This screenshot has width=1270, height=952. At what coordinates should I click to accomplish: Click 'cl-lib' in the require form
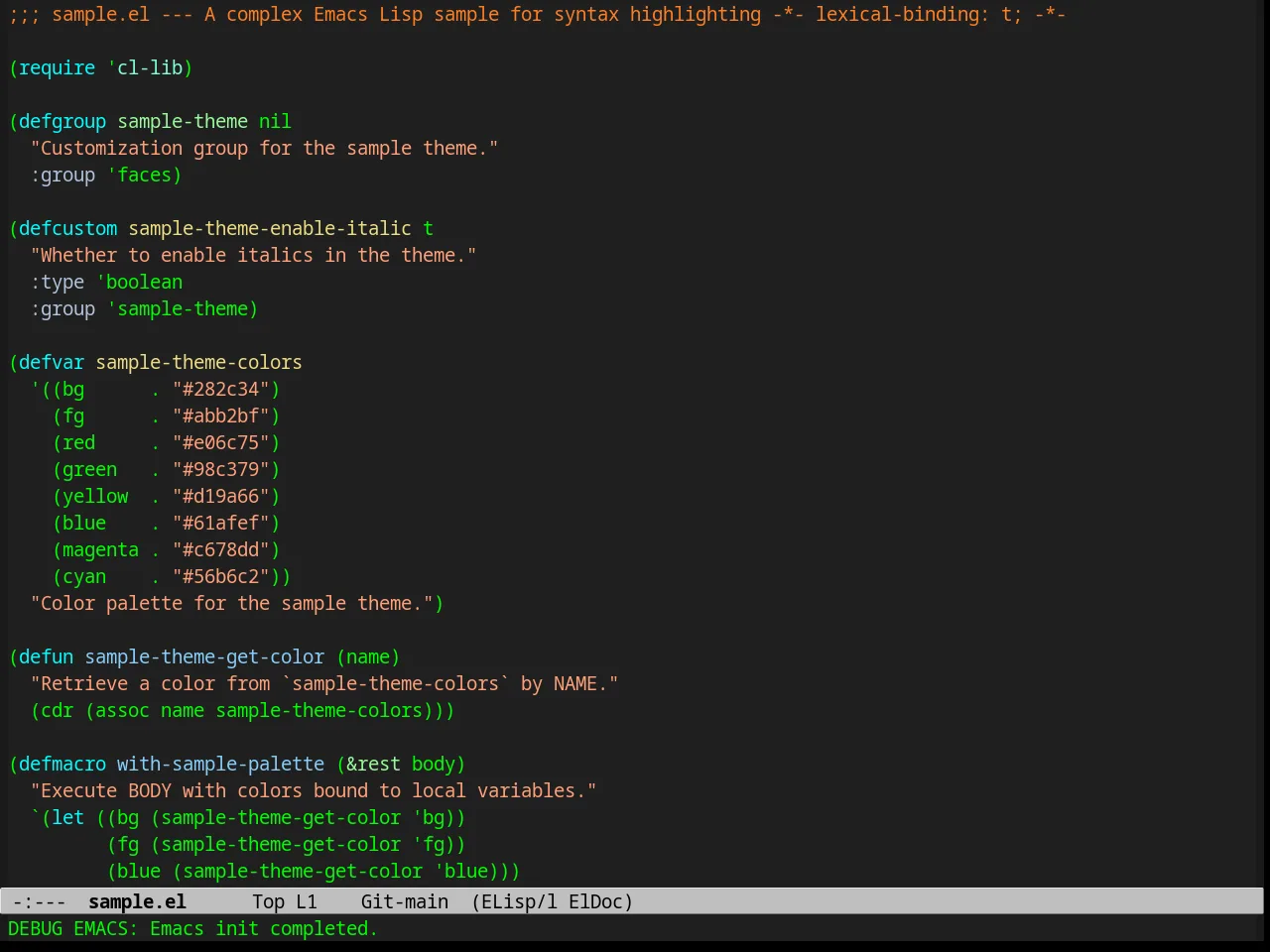[151, 67]
